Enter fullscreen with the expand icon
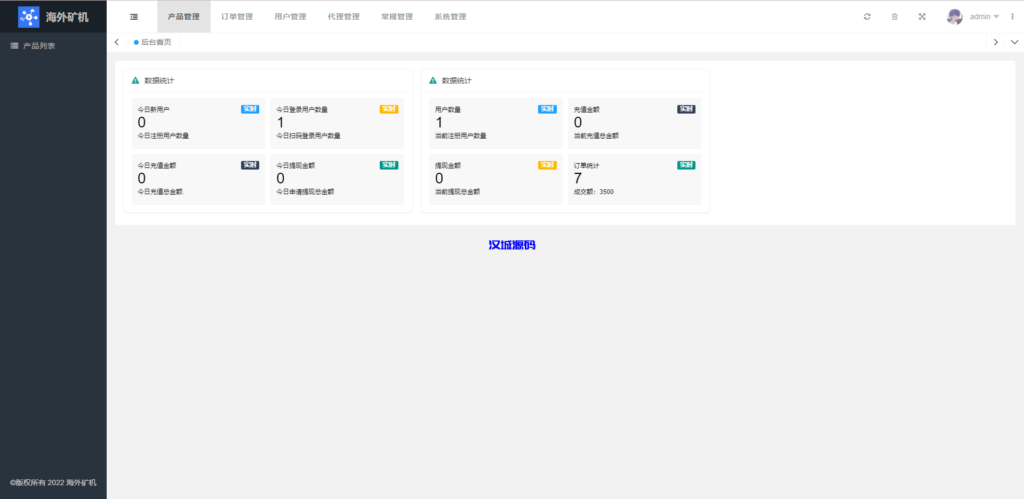 [x=921, y=17]
